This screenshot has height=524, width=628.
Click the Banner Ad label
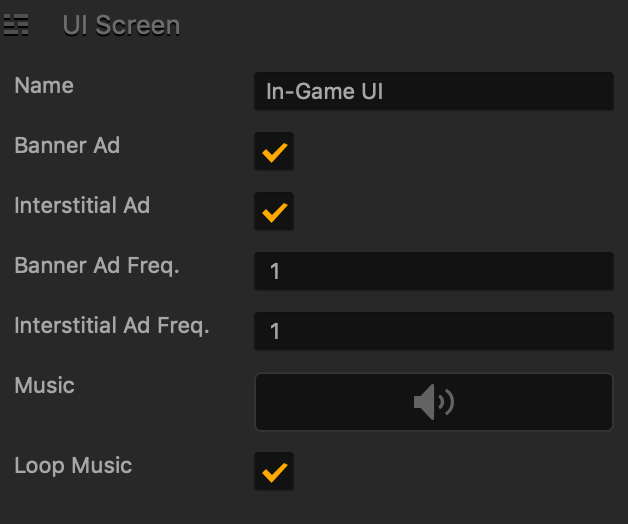(67, 146)
